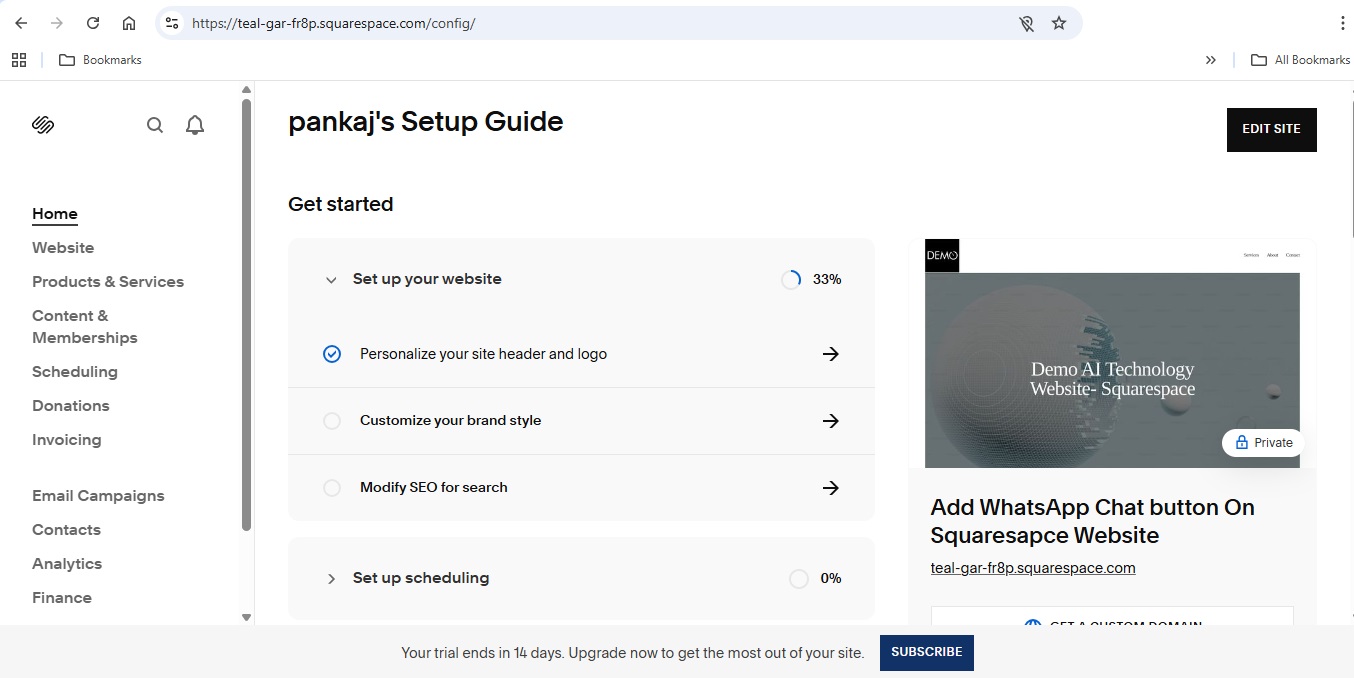Open notifications bell icon
Image resolution: width=1354 pixels, height=678 pixels.
(x=195, y=125)
